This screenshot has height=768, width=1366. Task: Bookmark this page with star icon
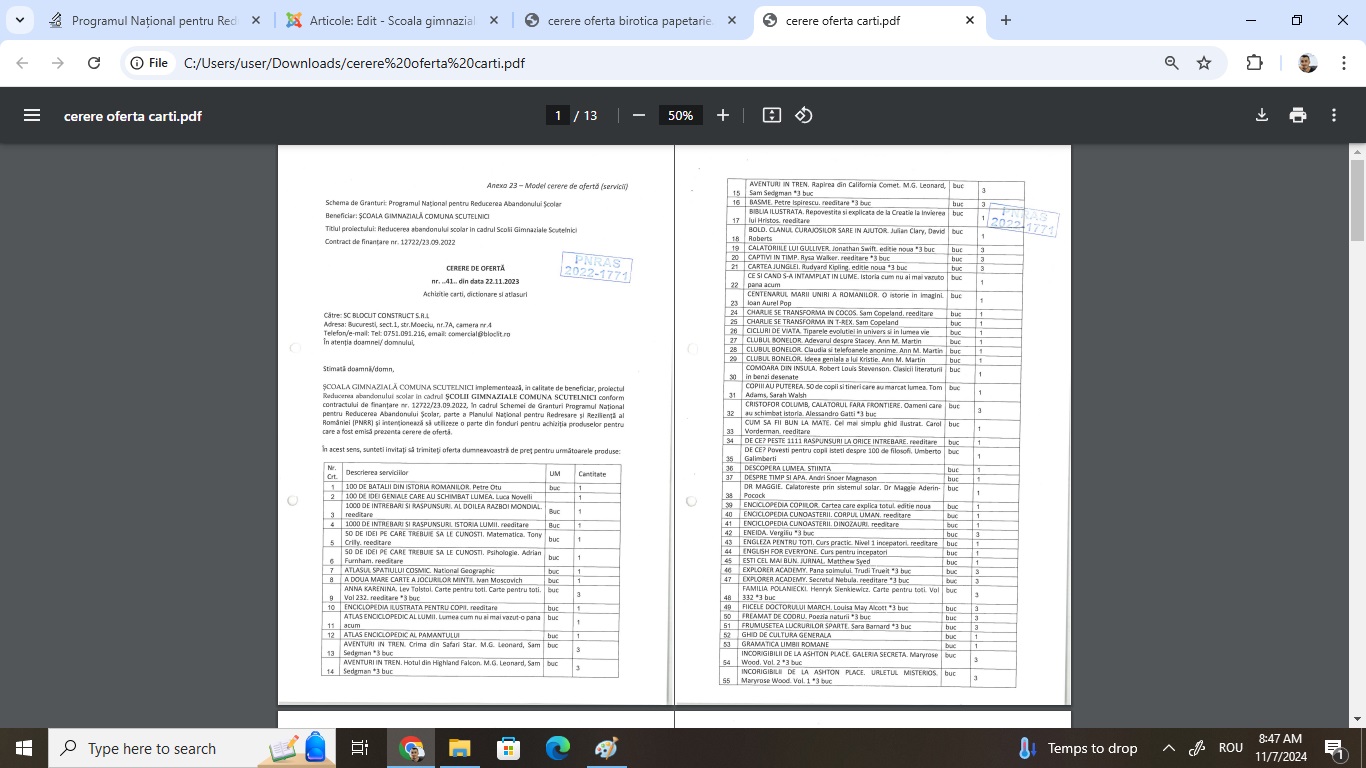pyautogui.click(x=1204, y=63)
